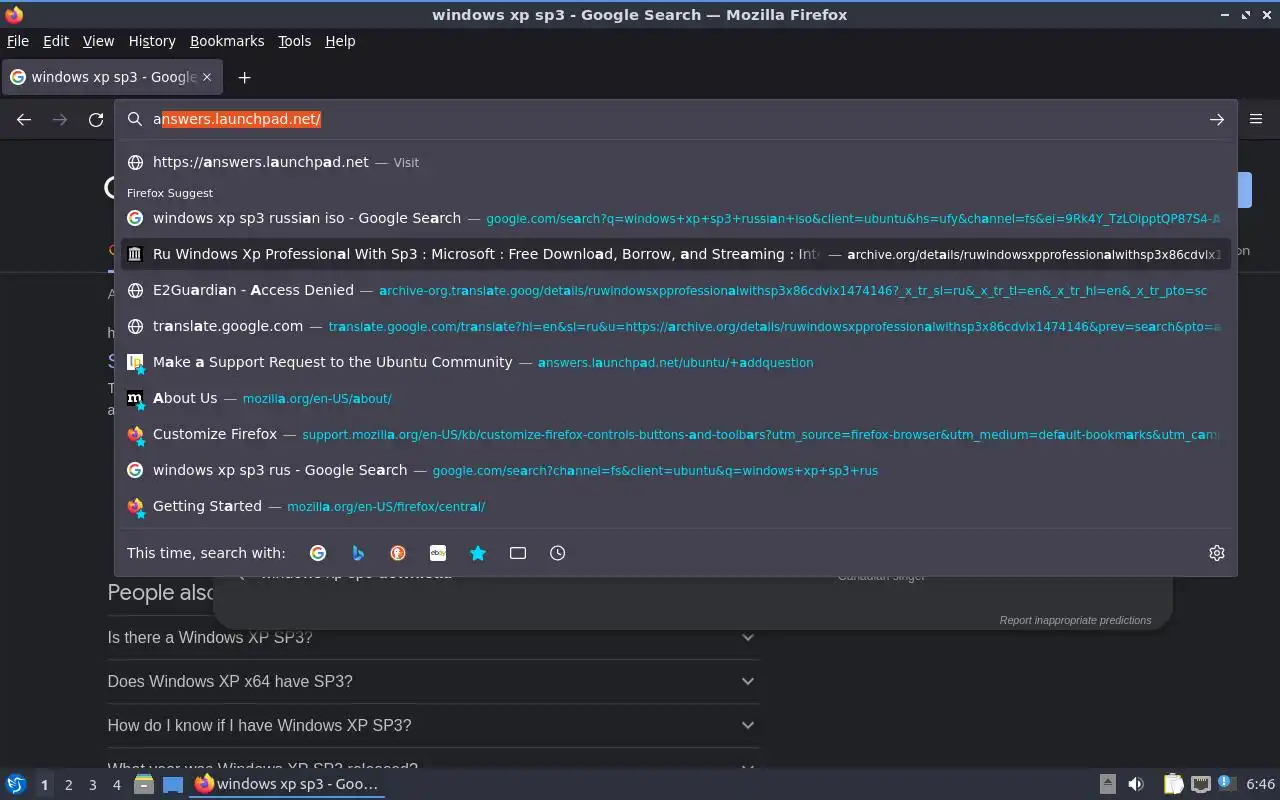This screenshot has width=1280, height=800.
Task: Click the taskbar clock showing 6:46
Action: click(1260, 784)
